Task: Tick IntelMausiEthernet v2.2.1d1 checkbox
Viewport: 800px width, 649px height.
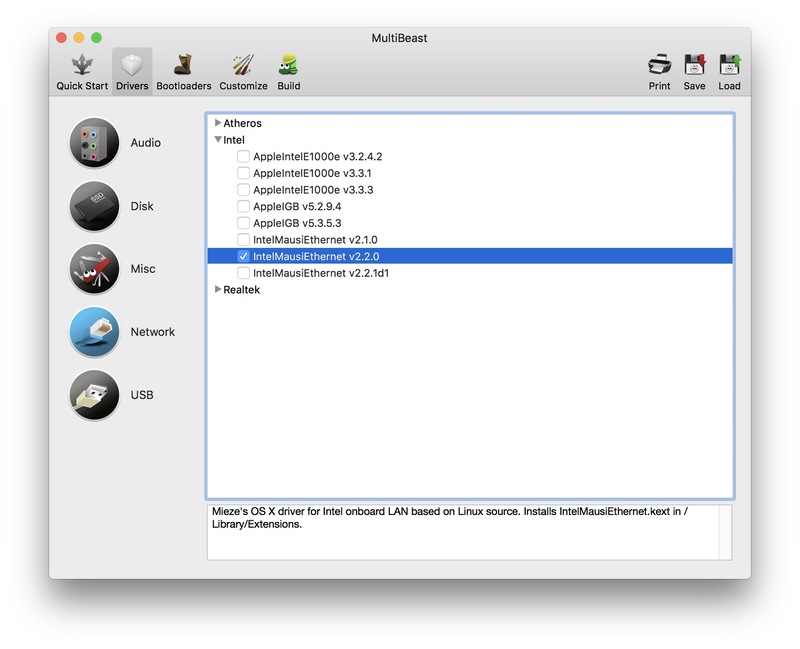Action: (243, 273)
